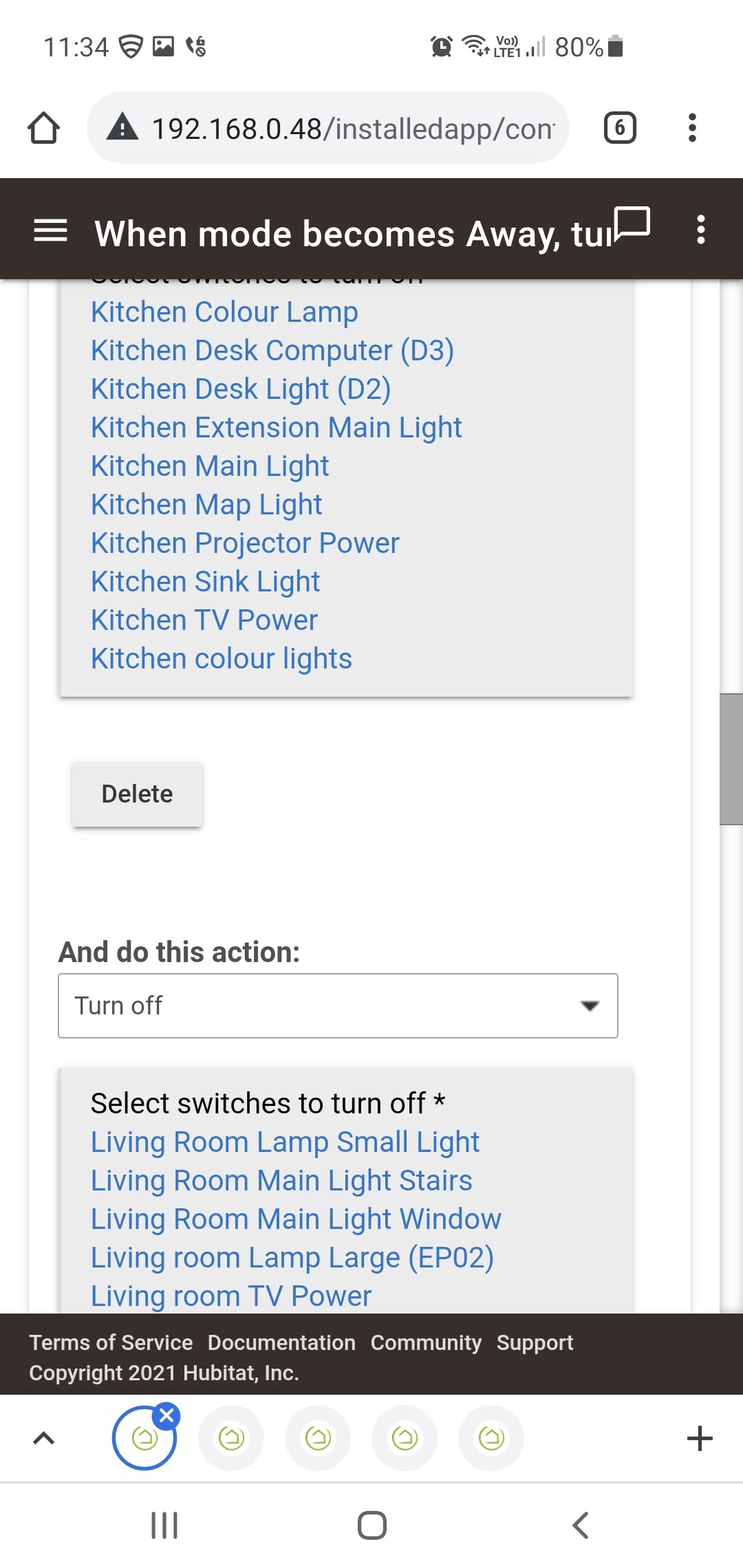This screenshot has width=743, height=1568.
Task: Open the tab switcher showing 6 tabs
Action: tap(620, 128)
